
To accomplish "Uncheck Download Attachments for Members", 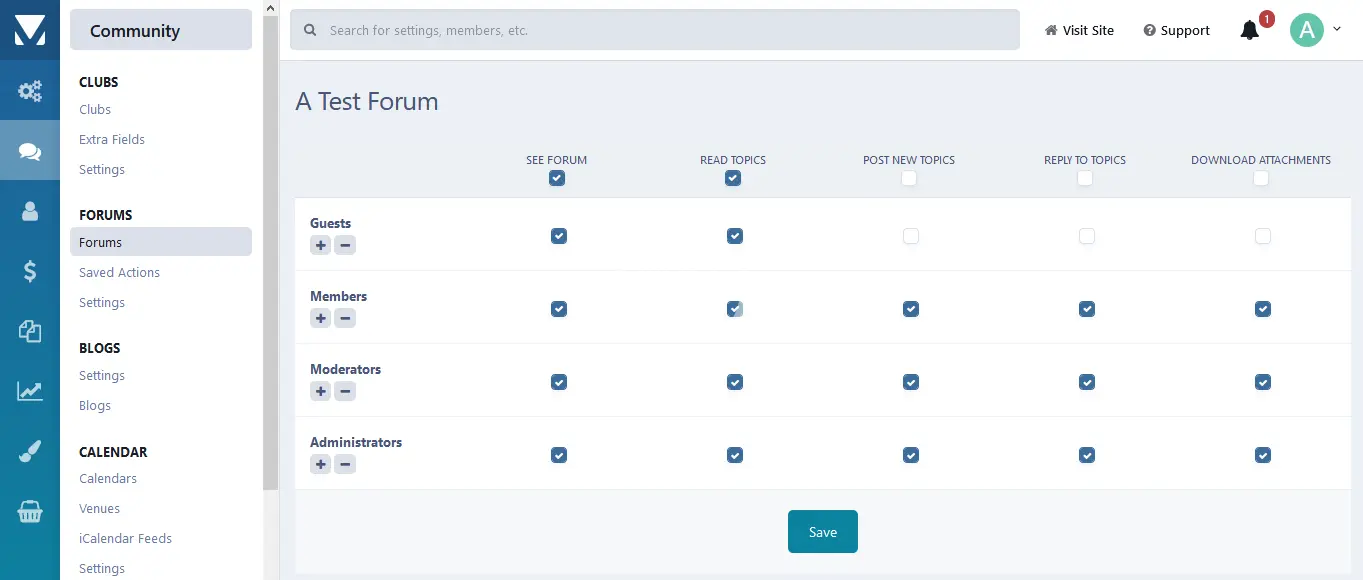I will coord(1262,309).
